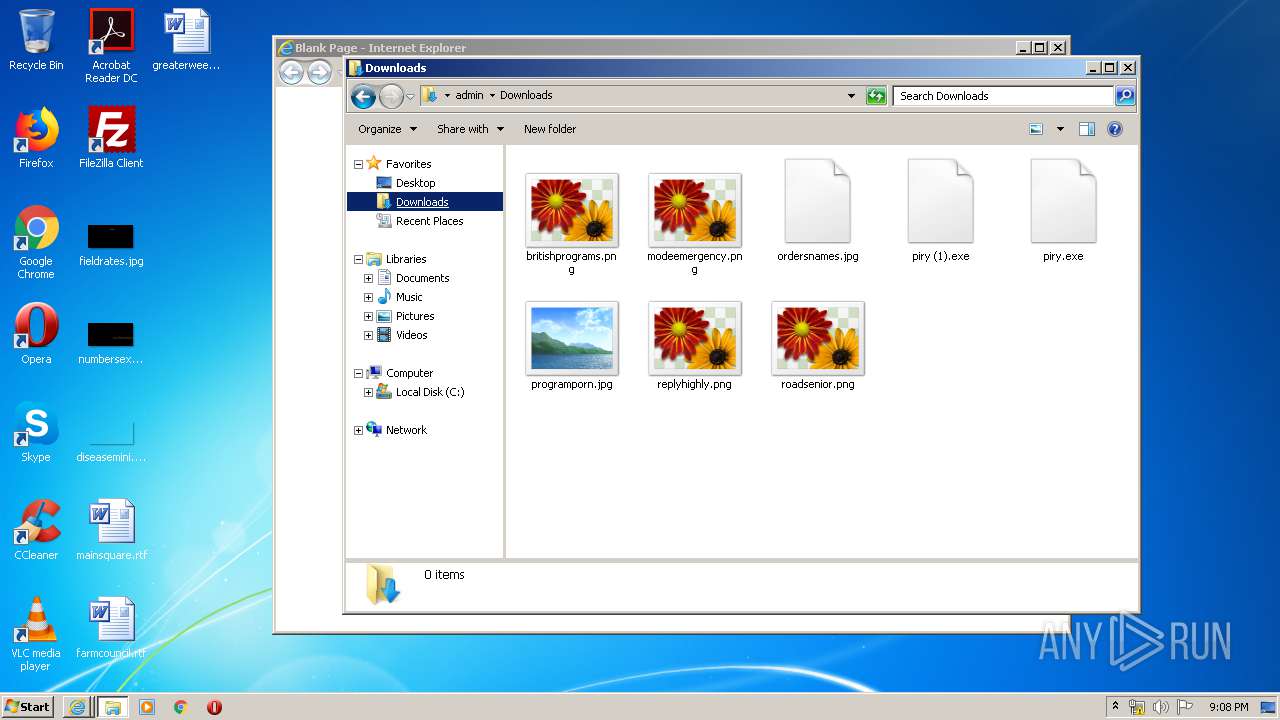1280x720 pixels.
Task: Select the mainsquare.rtf desktop document
Action: [x=111, y=530]
